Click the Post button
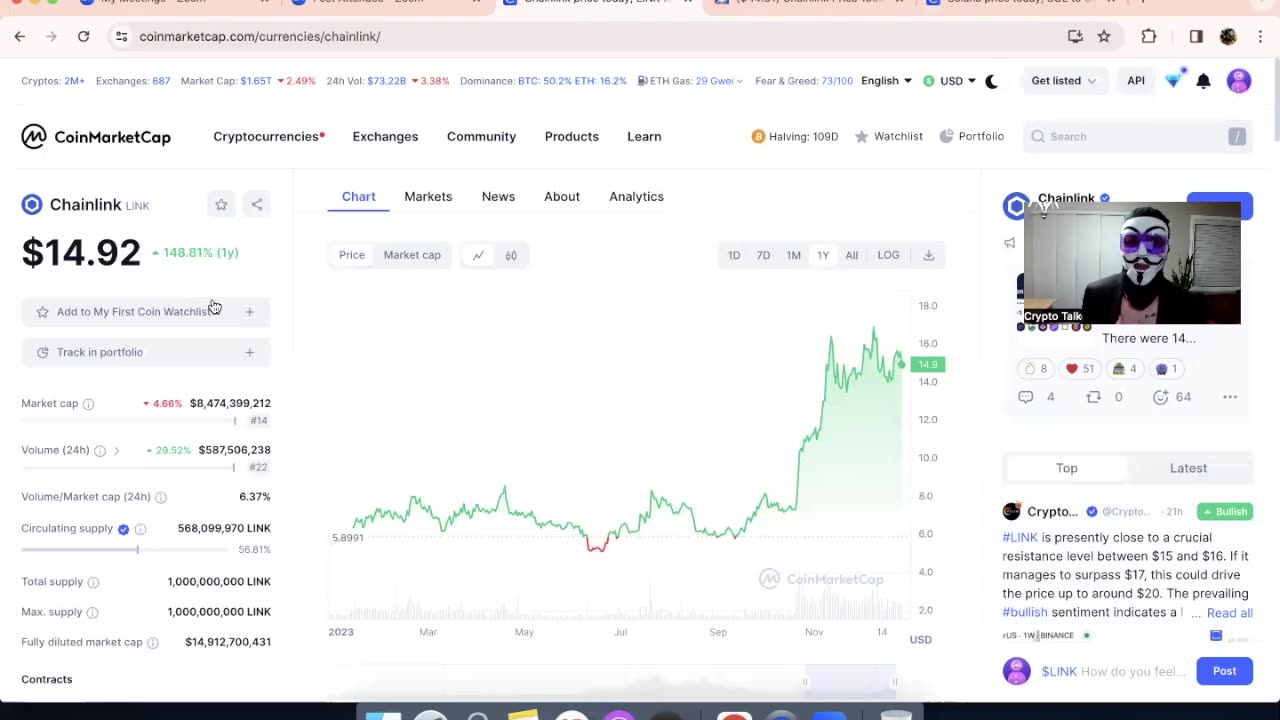This screenshot has height=720, width=1280. click(1224, 671)
